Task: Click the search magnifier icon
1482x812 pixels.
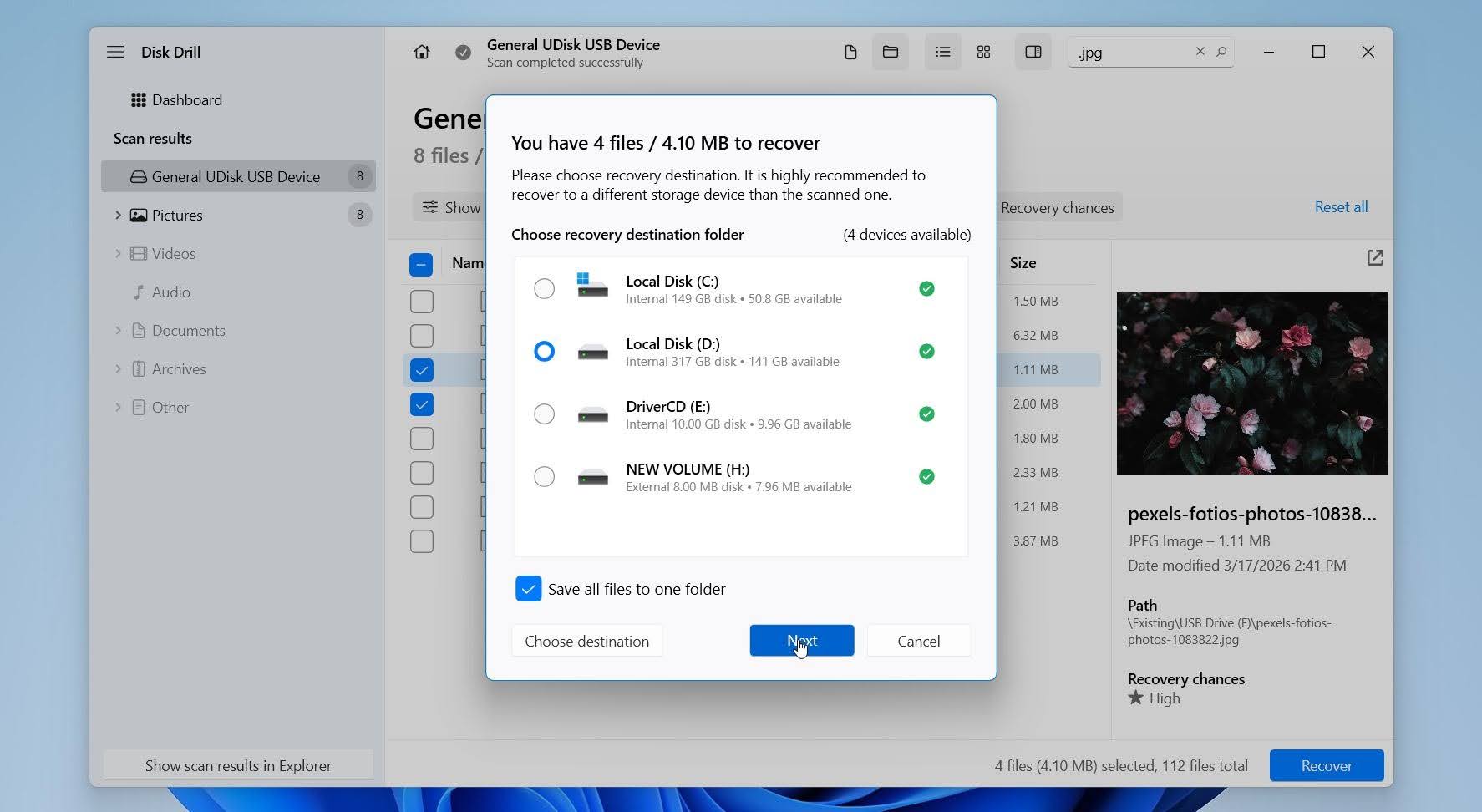Action: click(x=1221, y=52)
